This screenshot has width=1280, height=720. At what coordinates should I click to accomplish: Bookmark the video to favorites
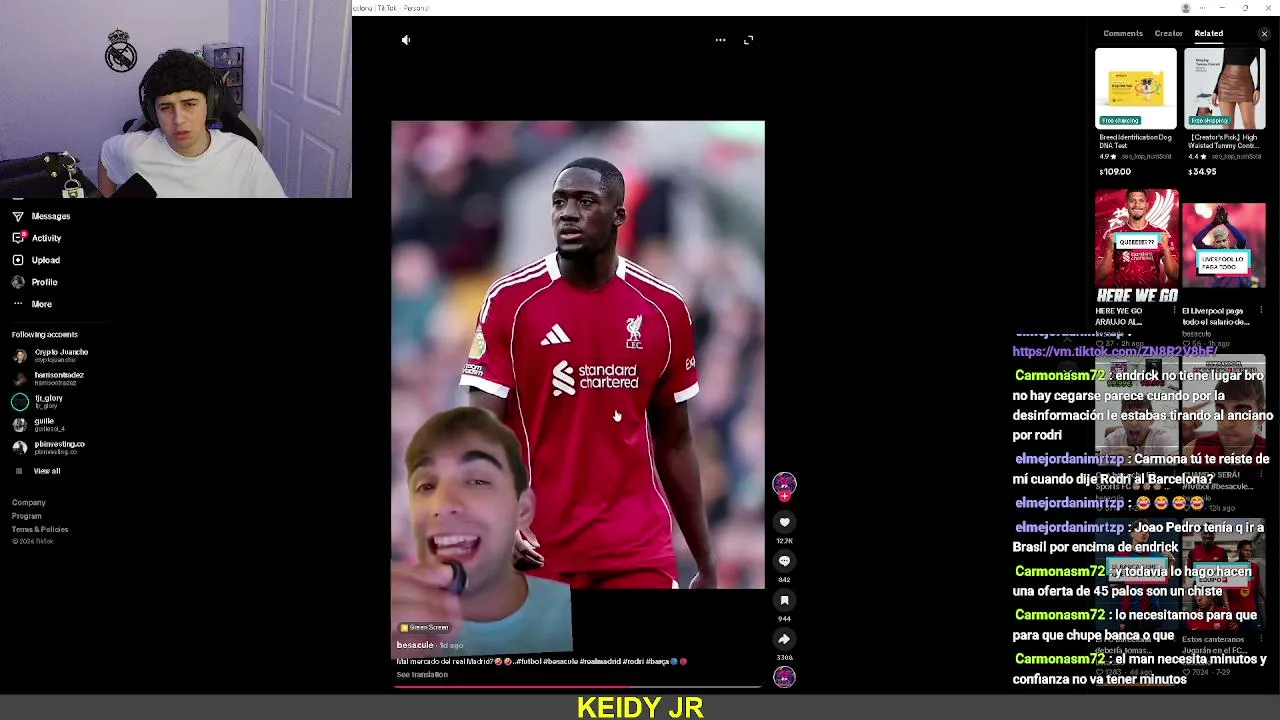[784, 600]
